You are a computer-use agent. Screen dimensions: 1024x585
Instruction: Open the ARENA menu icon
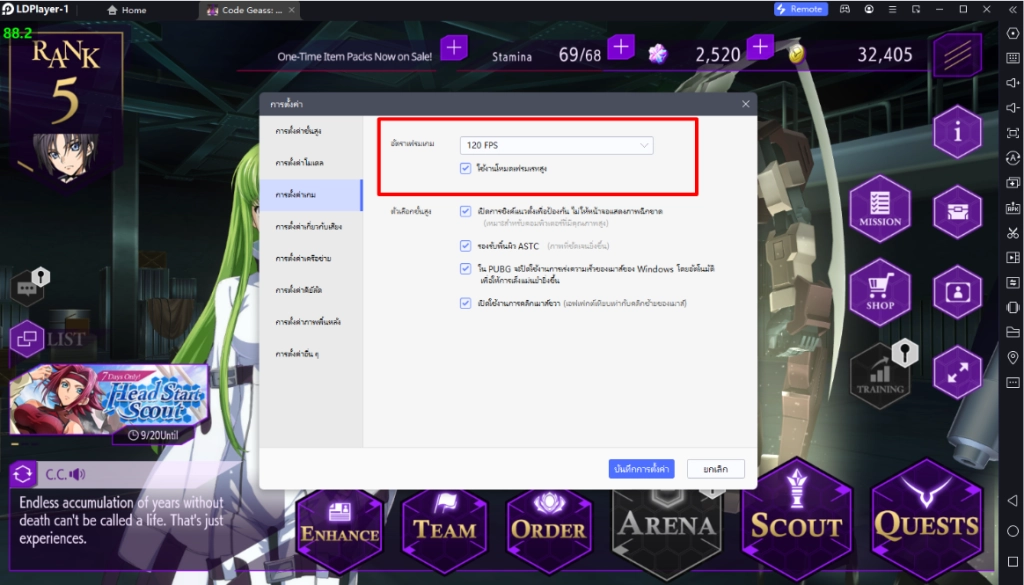[x=667, y=520]
